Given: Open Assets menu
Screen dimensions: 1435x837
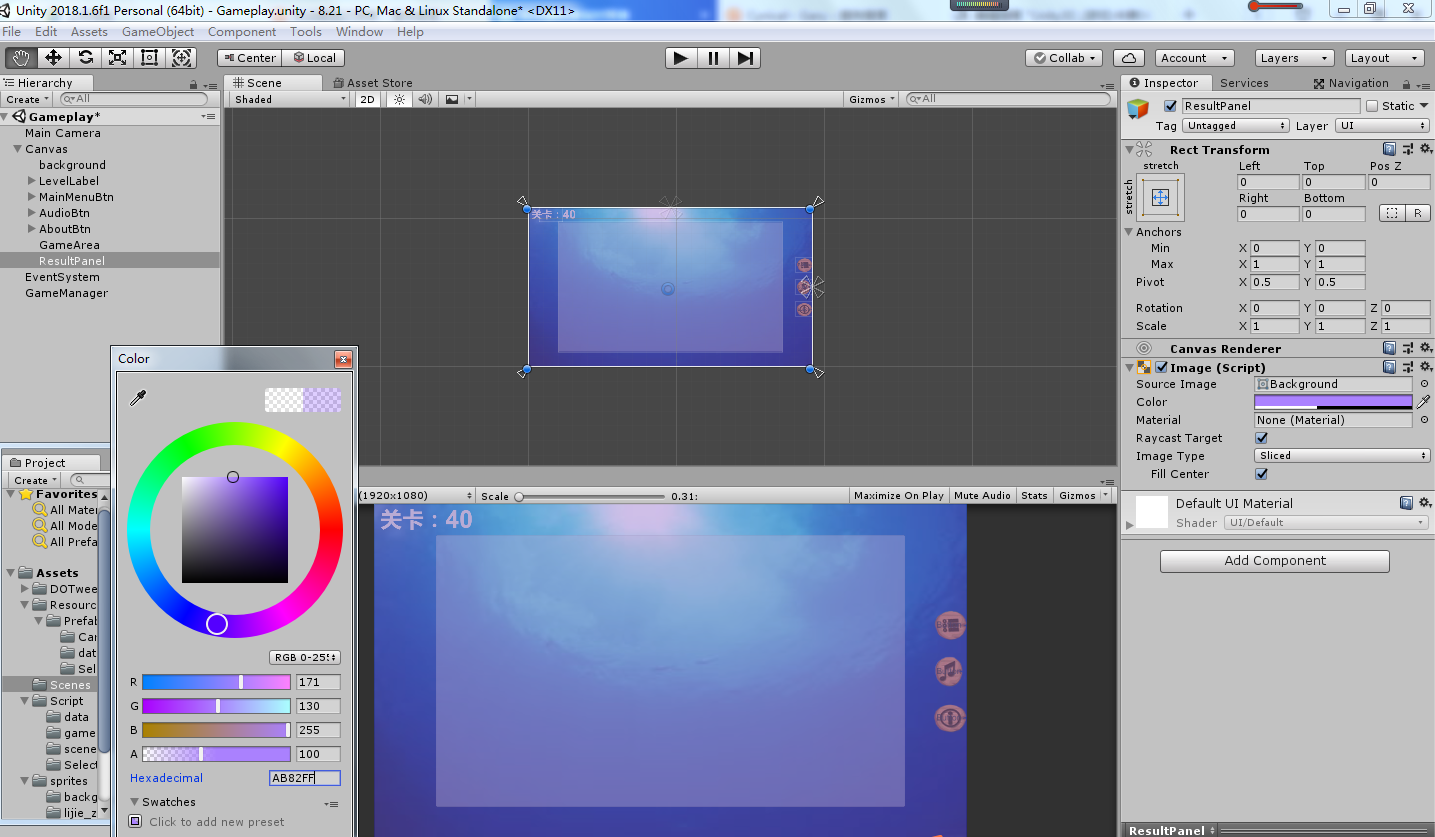Looking at the screenshot, I should coord(89,32).
